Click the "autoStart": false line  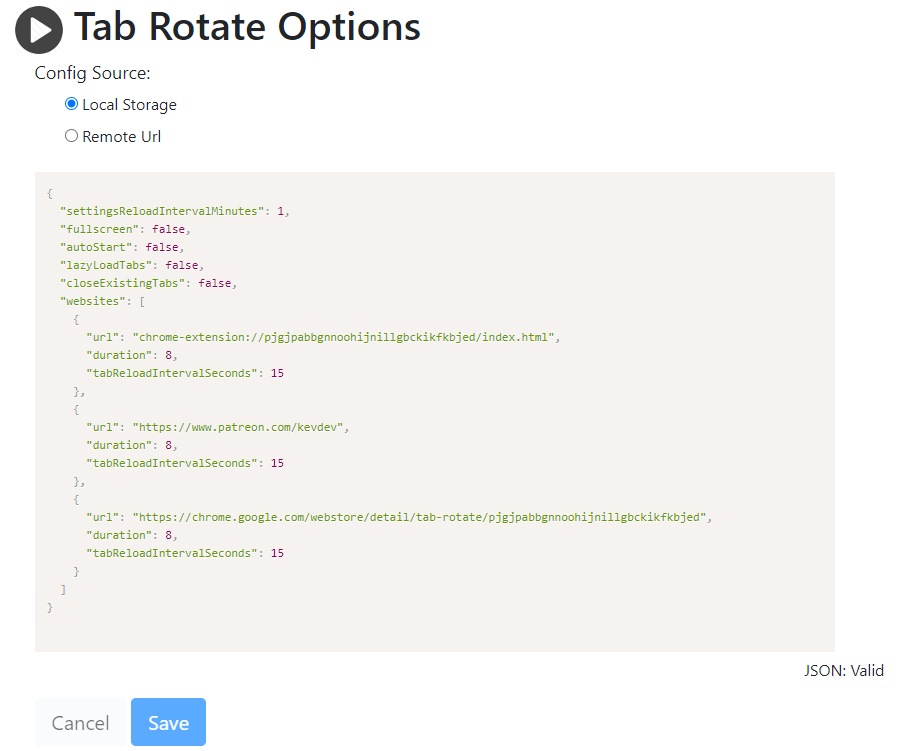(122, 247)
